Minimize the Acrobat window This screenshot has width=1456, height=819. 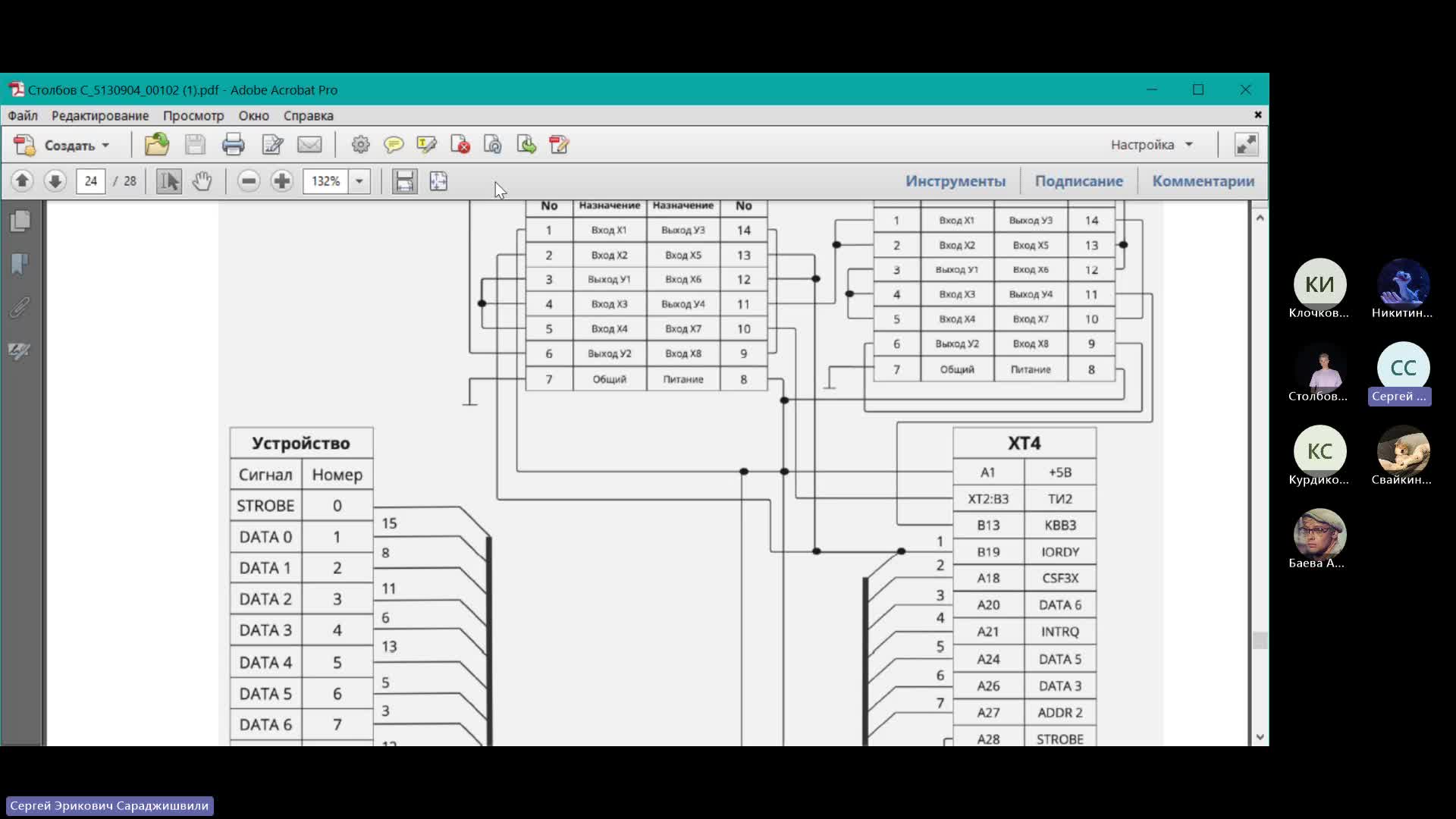pos(1152,89)
